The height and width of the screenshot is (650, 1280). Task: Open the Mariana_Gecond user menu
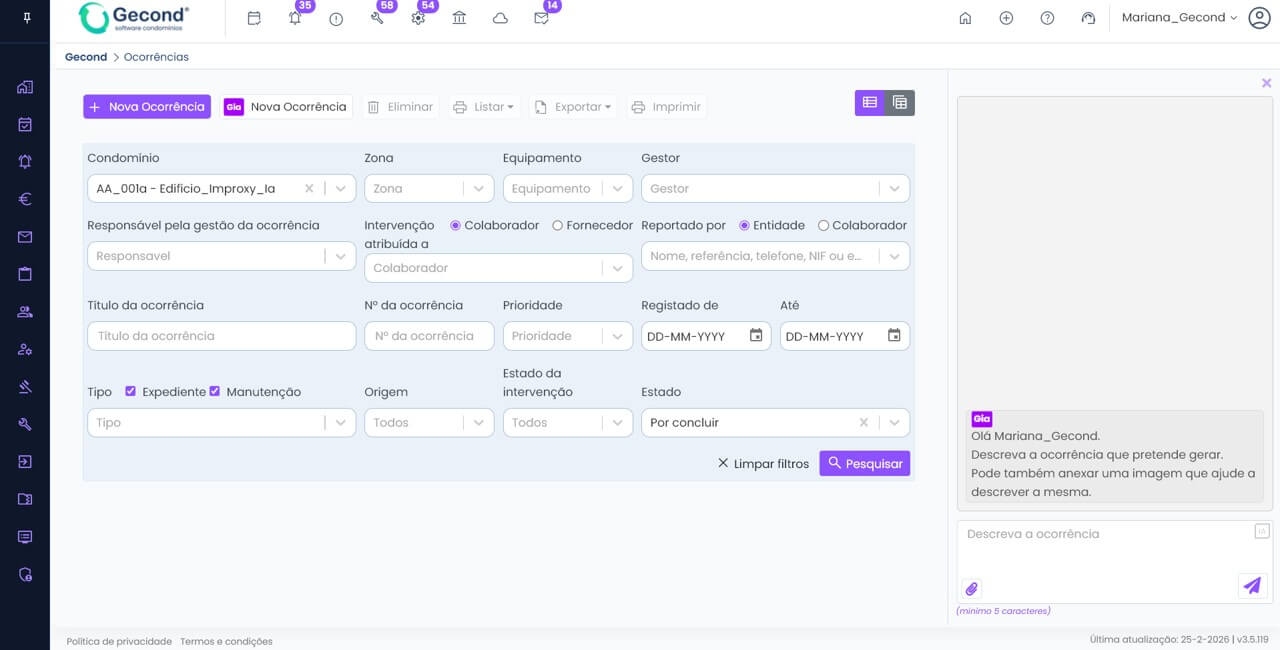point(1179,18)
